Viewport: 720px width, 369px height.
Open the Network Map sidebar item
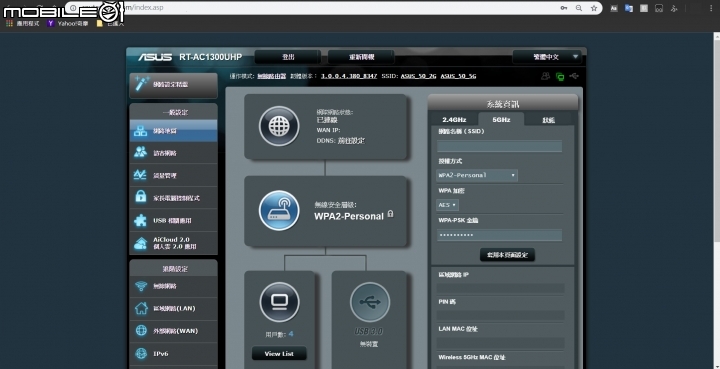(x=173, y=131)
